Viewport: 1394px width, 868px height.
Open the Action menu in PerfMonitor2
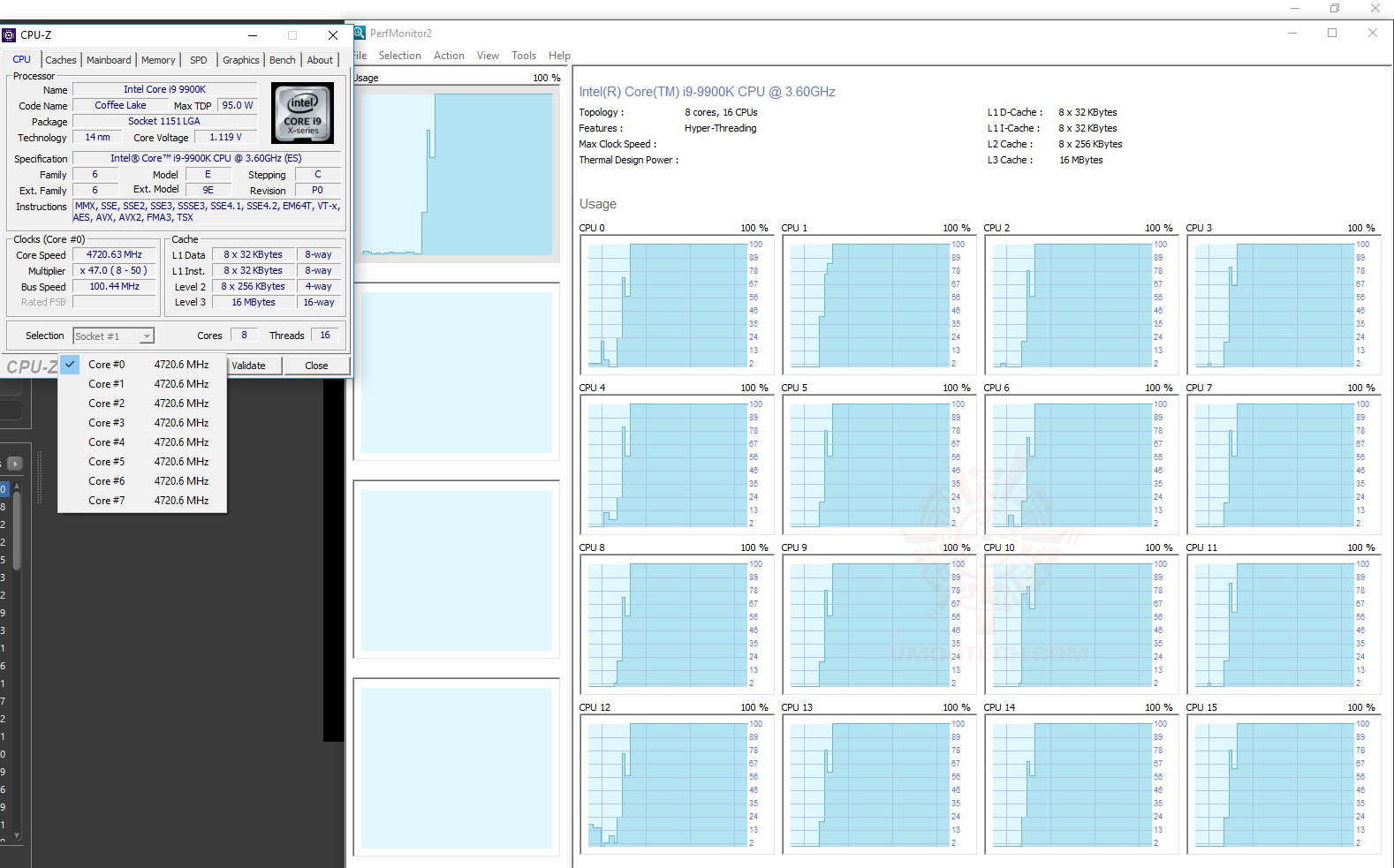tap(449, 56)
